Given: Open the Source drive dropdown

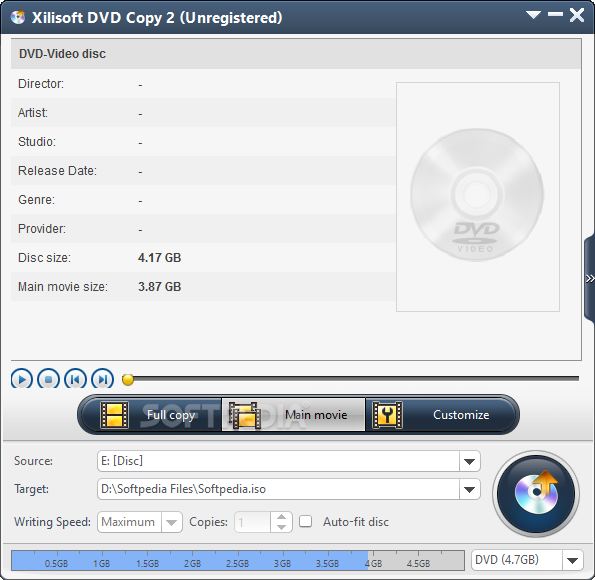Looking at the screenshot, I should coord(469,461).
